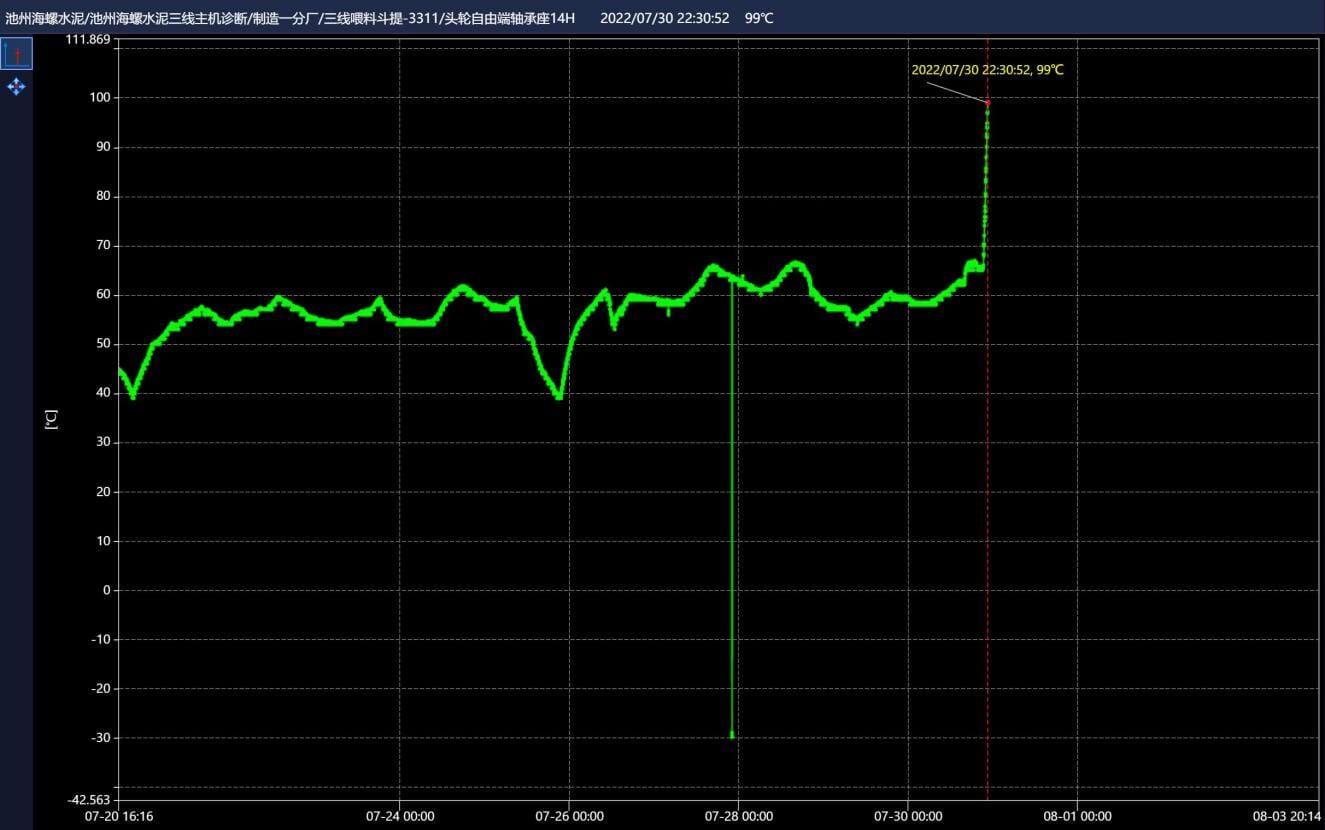Select the pan/move chart tool icon

point(16,87)
